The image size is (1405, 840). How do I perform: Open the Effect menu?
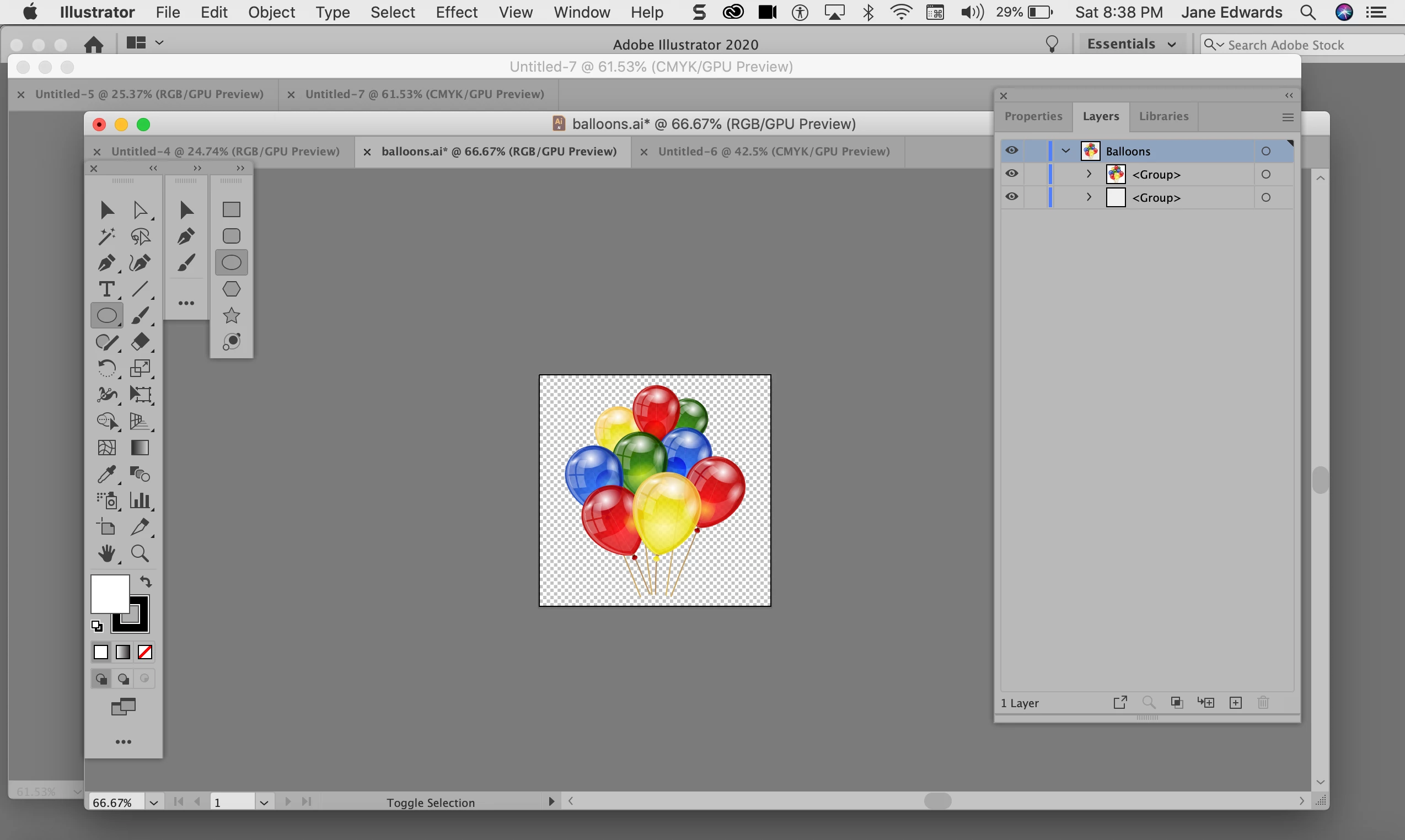click(457, 12)
